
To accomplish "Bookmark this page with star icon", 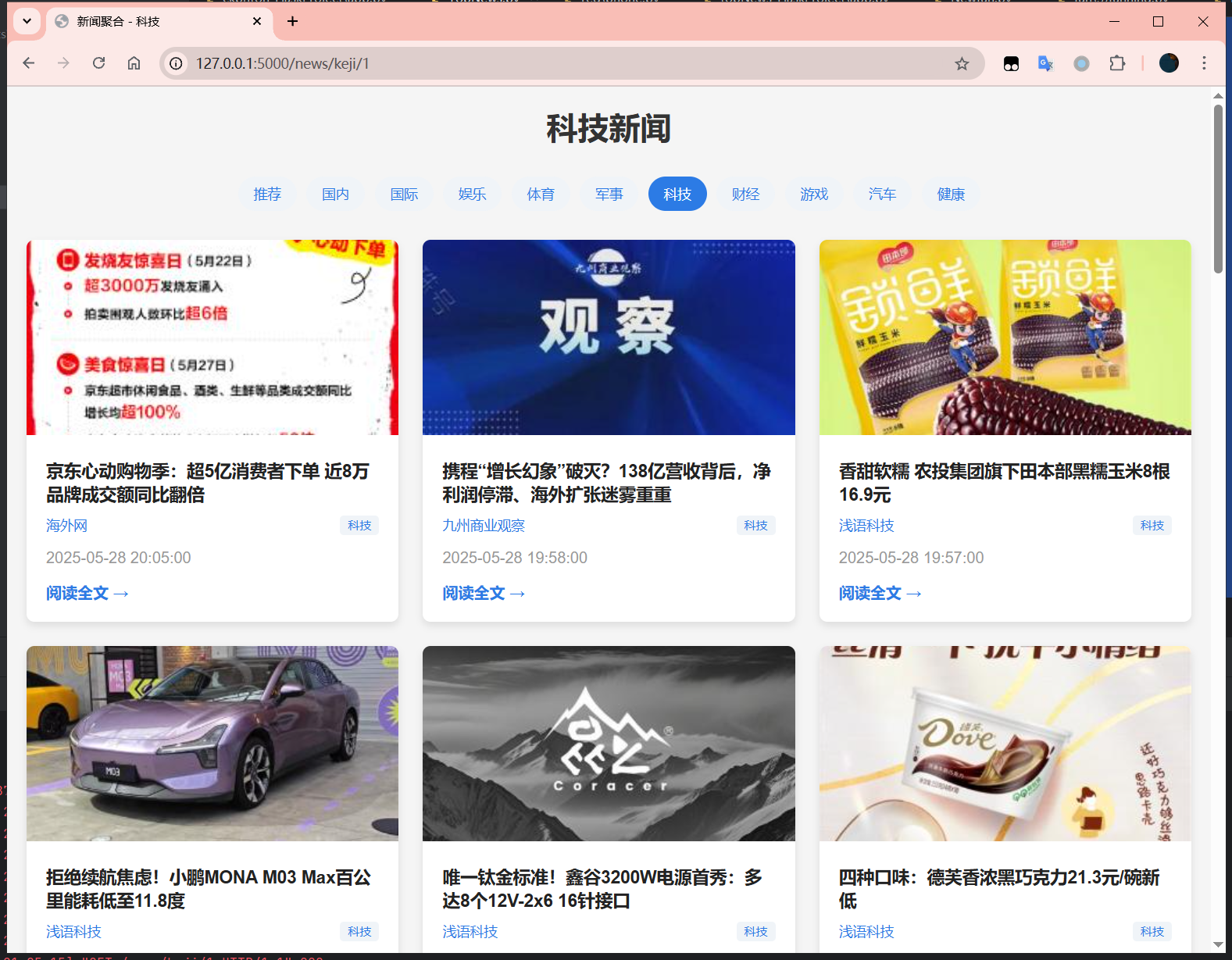I will [x=962, y=64].
